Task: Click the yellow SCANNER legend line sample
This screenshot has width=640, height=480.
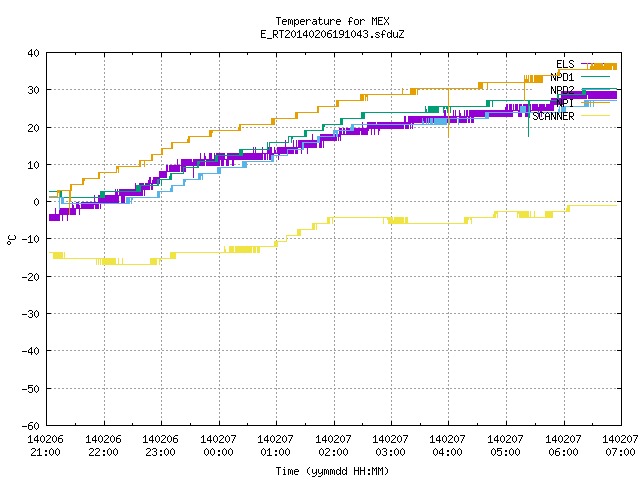Action: (596, 116)
